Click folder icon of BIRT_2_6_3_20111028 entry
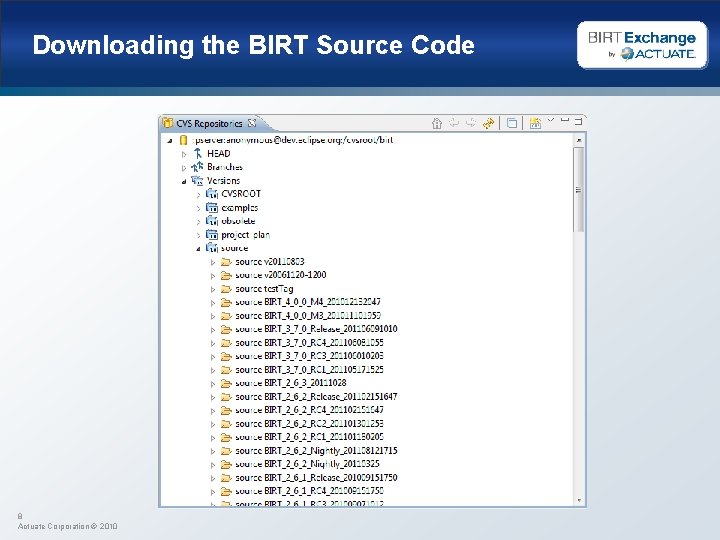This screenshot has height=540, width=720. [x=226, y=383]
